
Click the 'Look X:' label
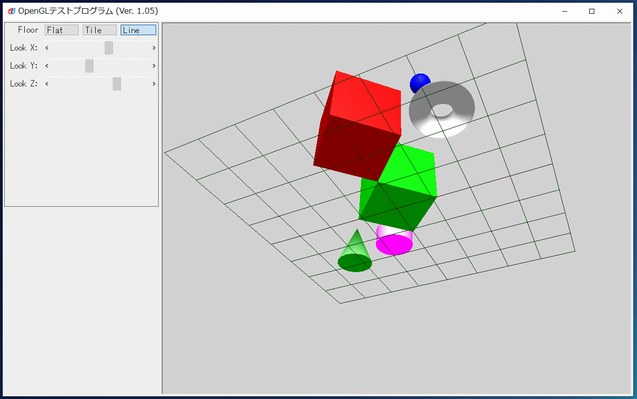click(x=24, y=48)
